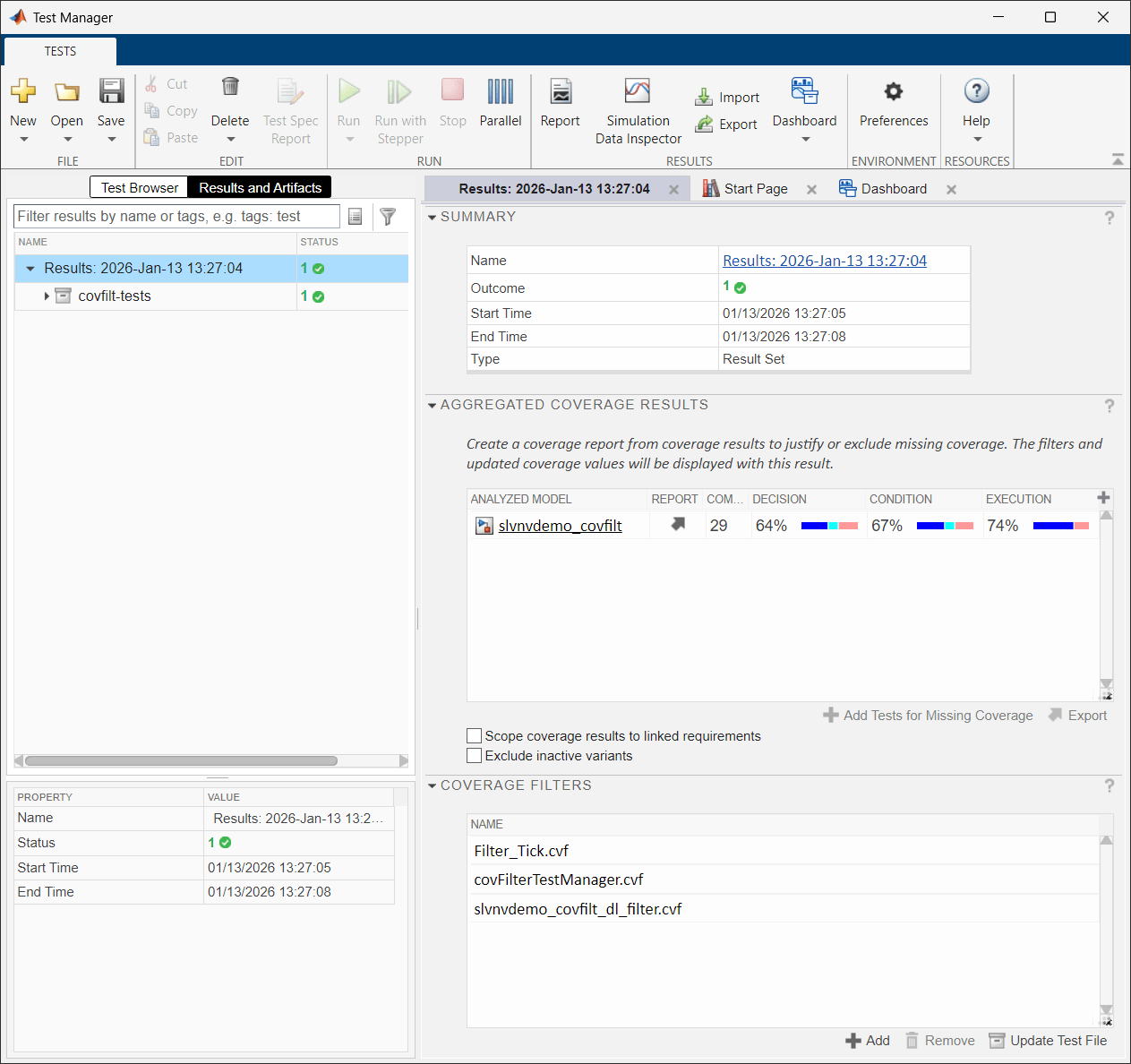Click Add Tests for Missing Coverage
Viewport: 1131px width, 1064px height.
click(929, 715)
